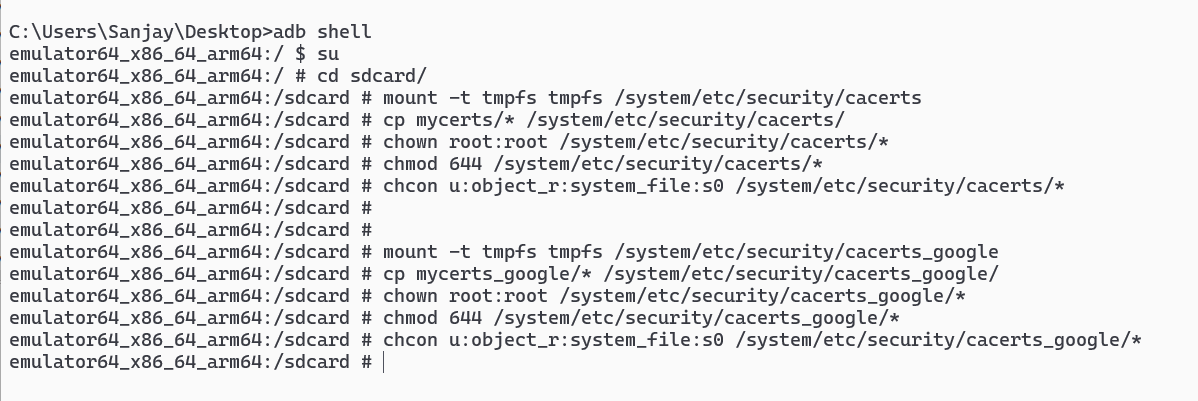Click 'chown root:root' on the cacerts/* line
This screenshot has width=1198, height=401.
click(465, 142)
